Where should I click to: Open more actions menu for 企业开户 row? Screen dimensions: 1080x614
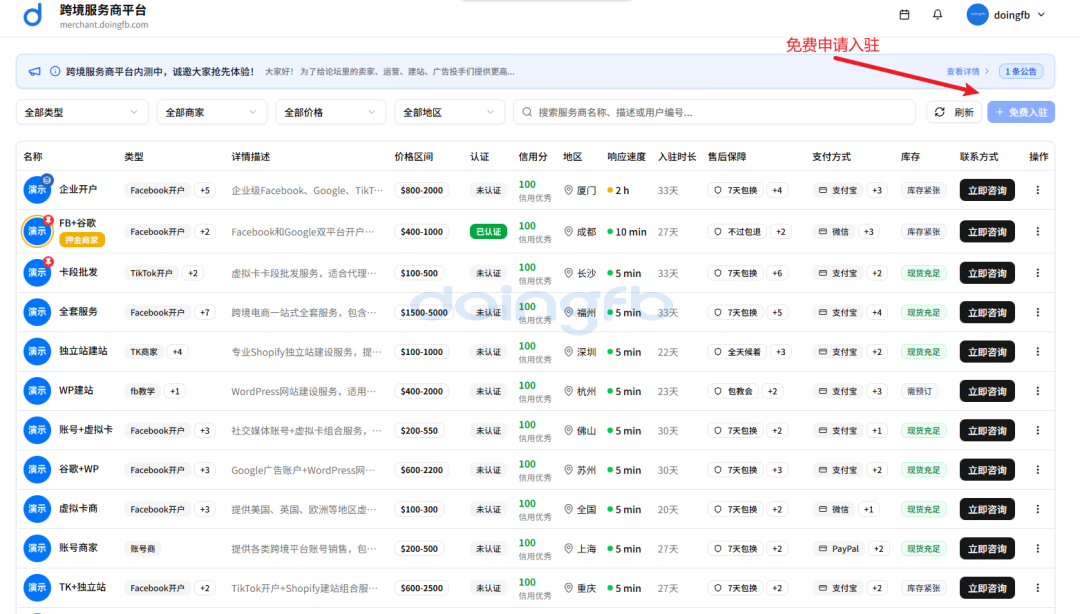tap(1037, 190)
